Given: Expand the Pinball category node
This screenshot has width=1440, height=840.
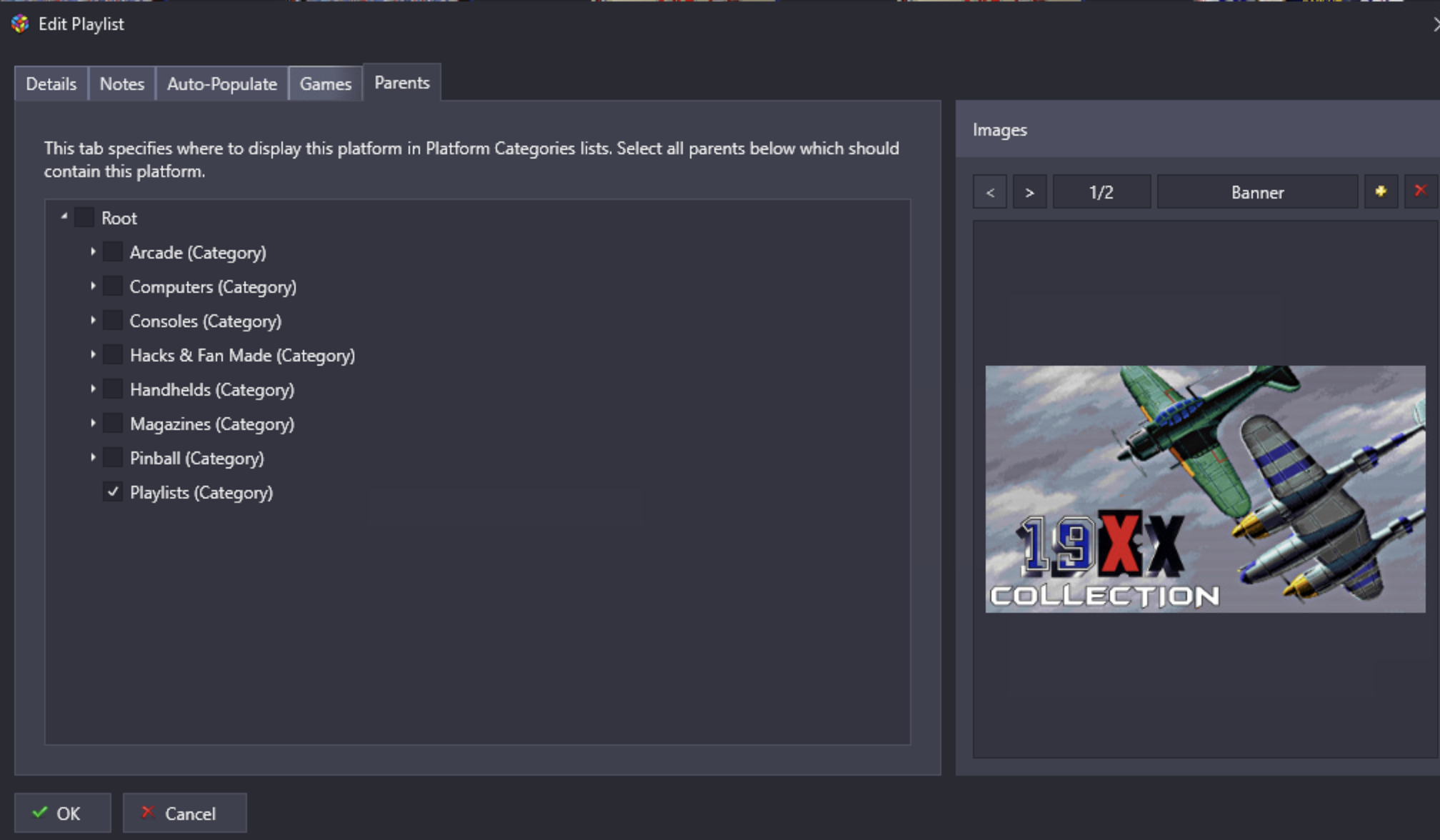Looking at the screenshot, I should pos(93,457).
